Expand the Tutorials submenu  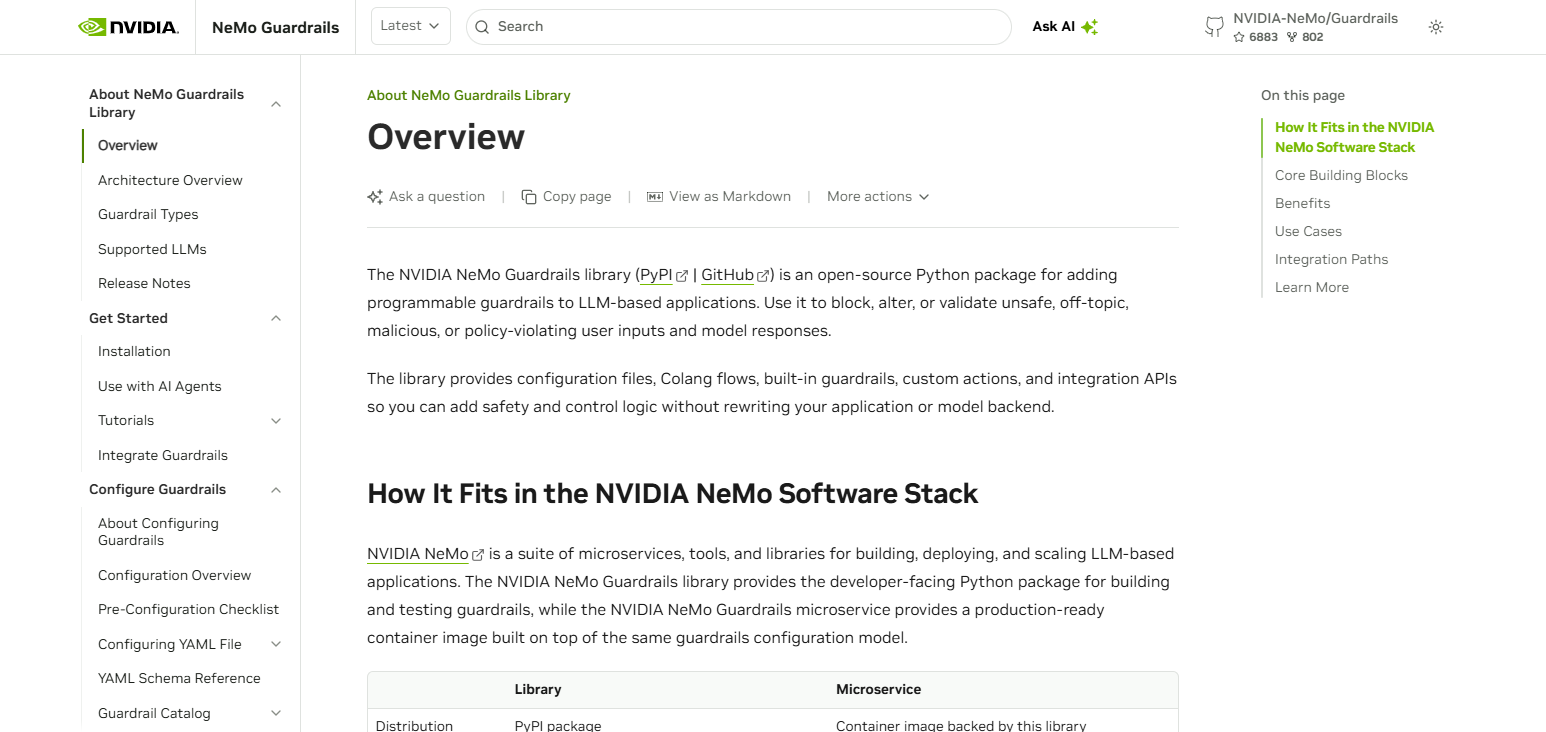tap(276, 421)
